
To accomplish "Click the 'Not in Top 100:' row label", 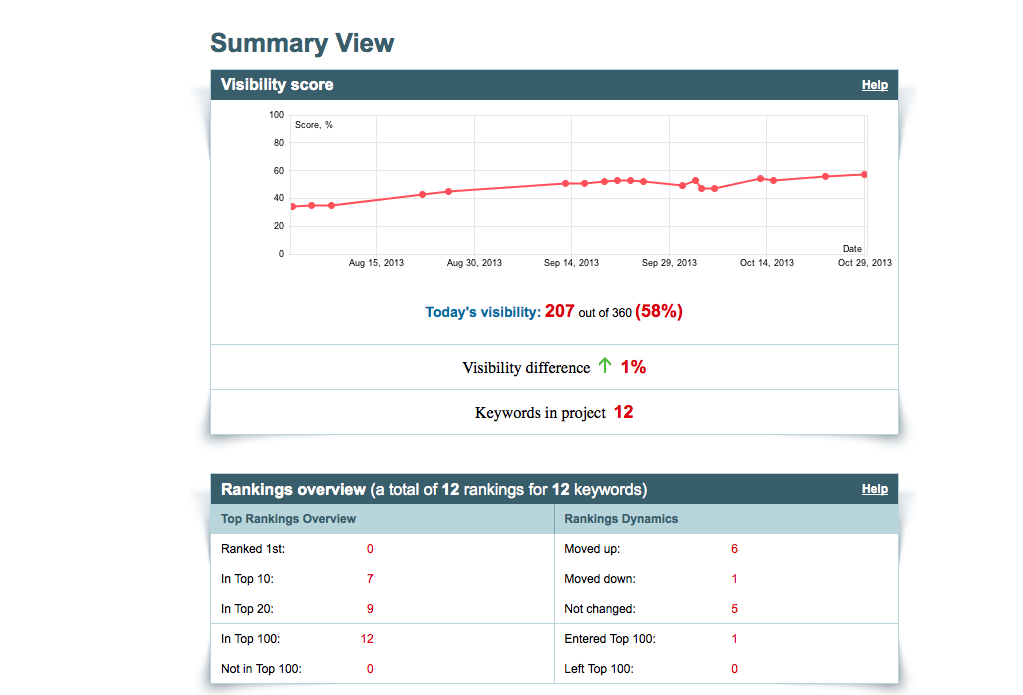I will [261, 669].
